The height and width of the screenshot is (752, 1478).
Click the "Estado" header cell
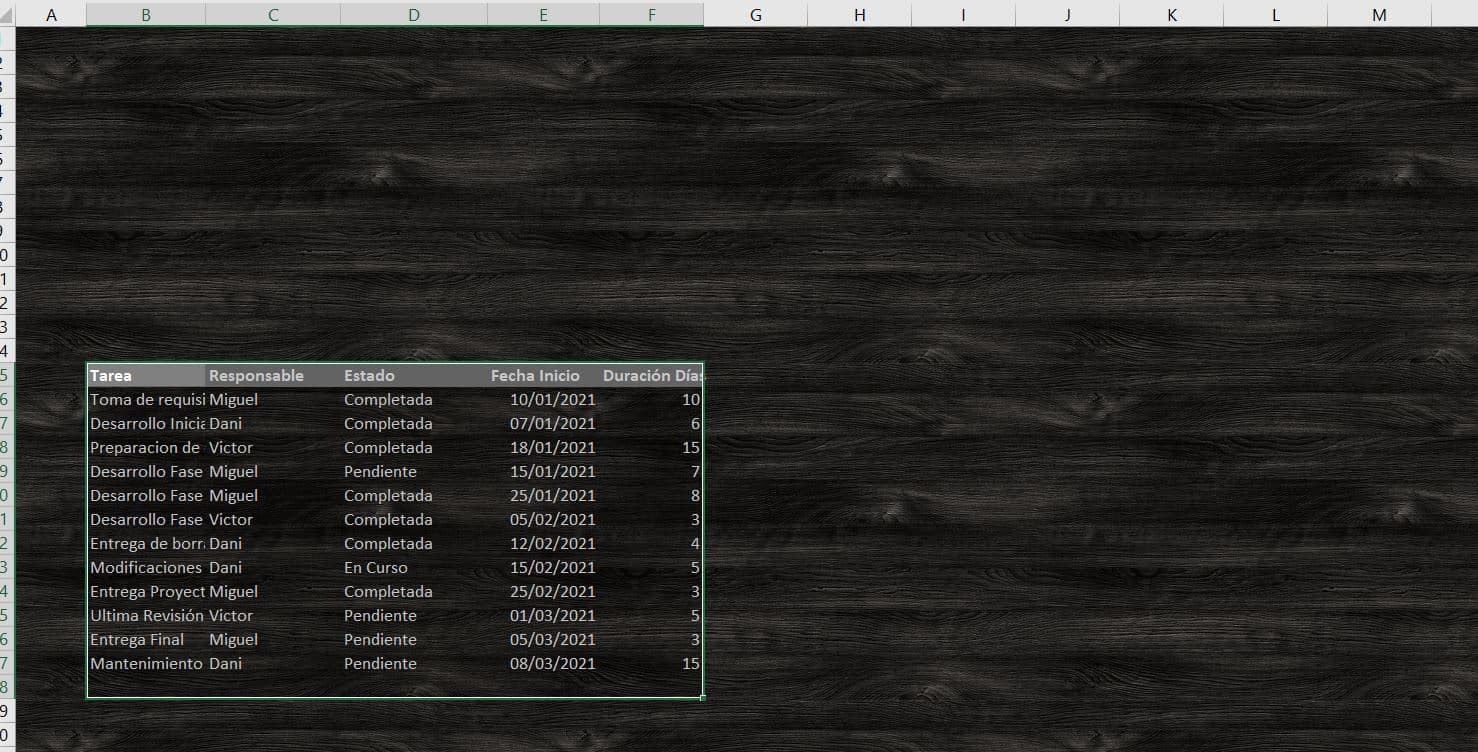pyautogui.click(x=414, y=376)
